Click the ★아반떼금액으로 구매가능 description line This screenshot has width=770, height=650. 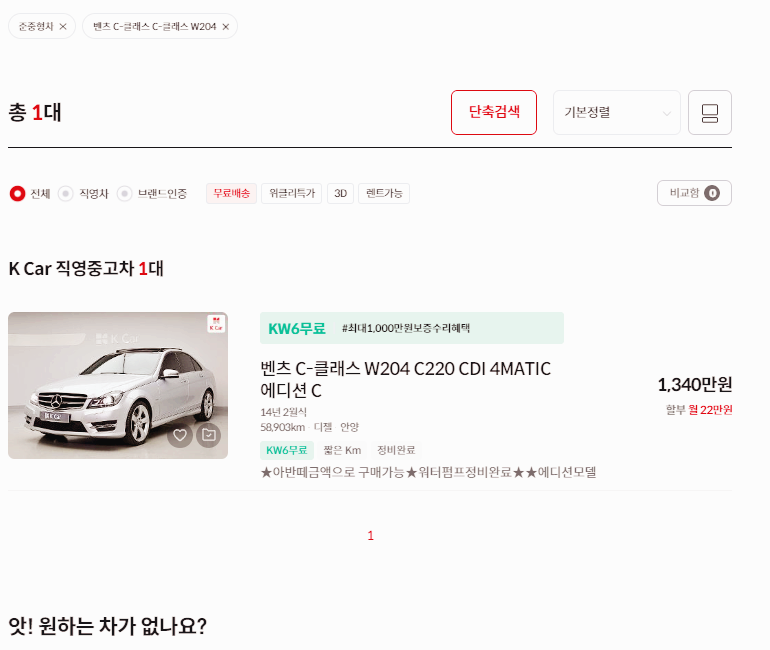(x=428, y=472)
